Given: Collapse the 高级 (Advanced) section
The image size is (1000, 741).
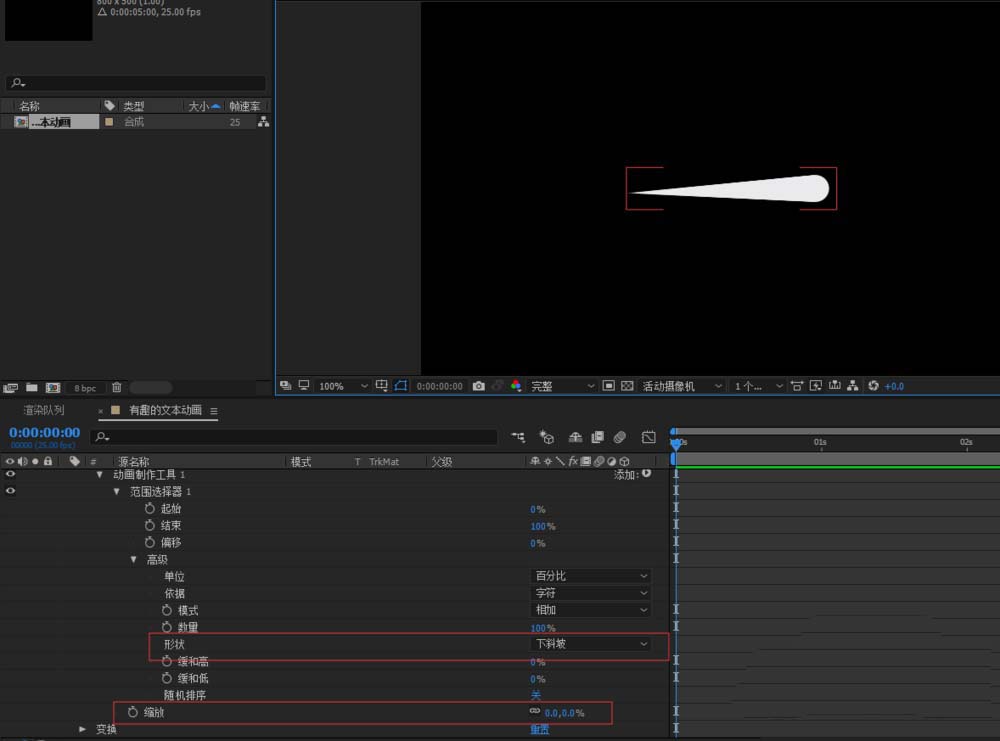Looking at the screenshot, I should point(133,559).
